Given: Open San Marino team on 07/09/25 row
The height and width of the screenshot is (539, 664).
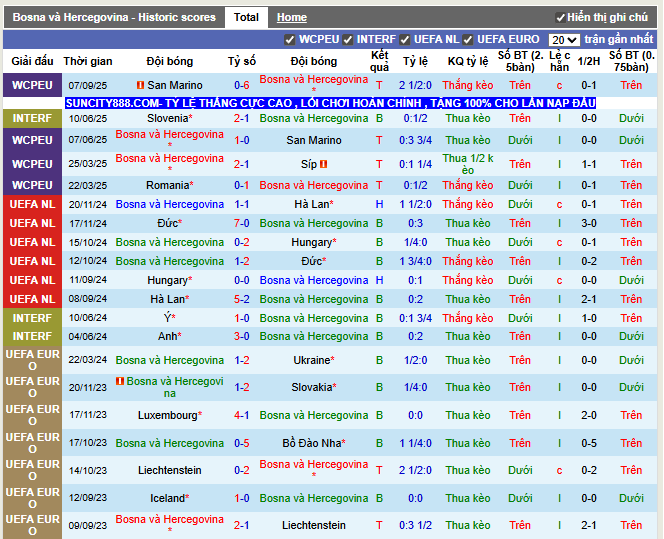Looking at the screenshot, I should 175,85.
